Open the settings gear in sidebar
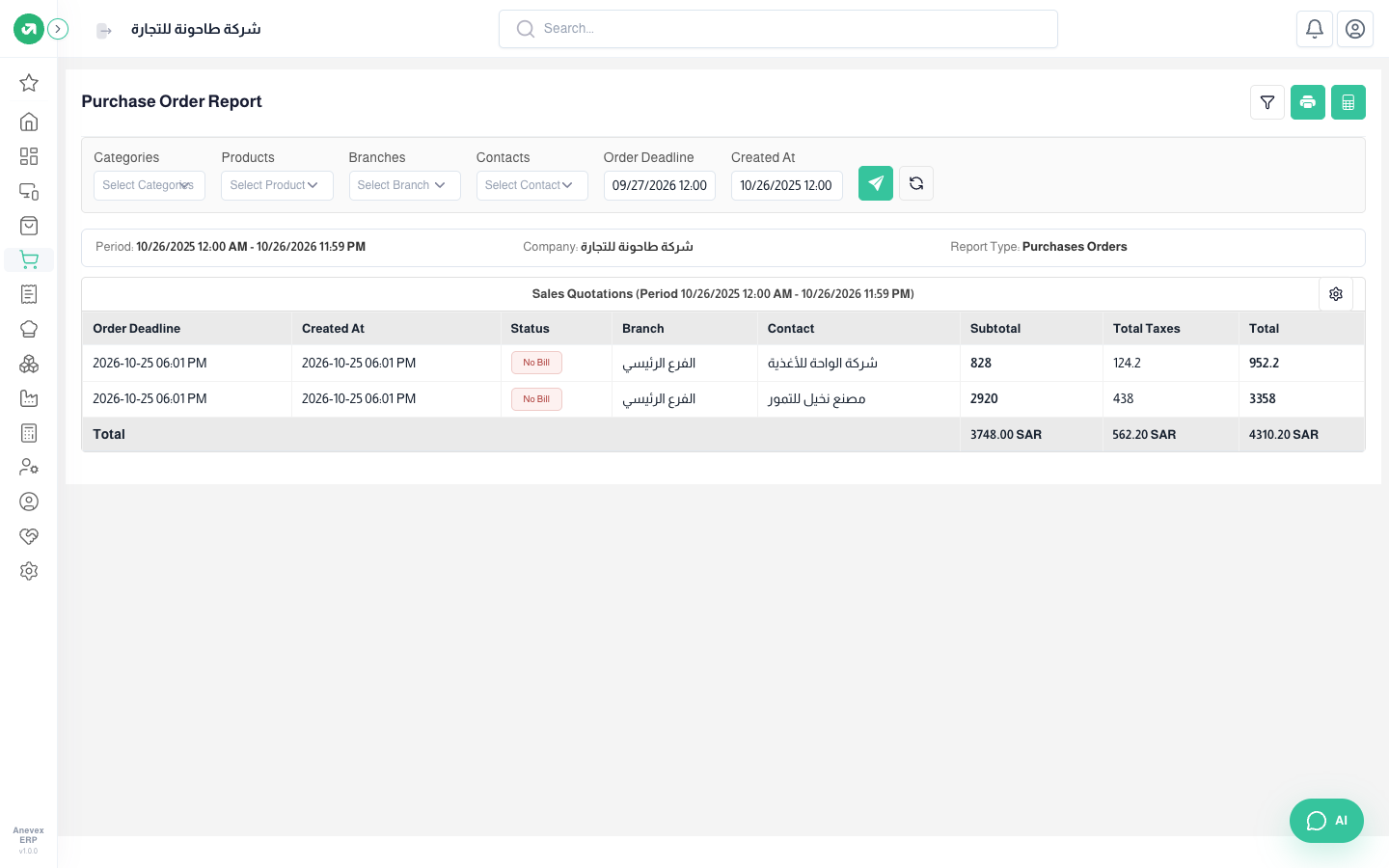 29,571
